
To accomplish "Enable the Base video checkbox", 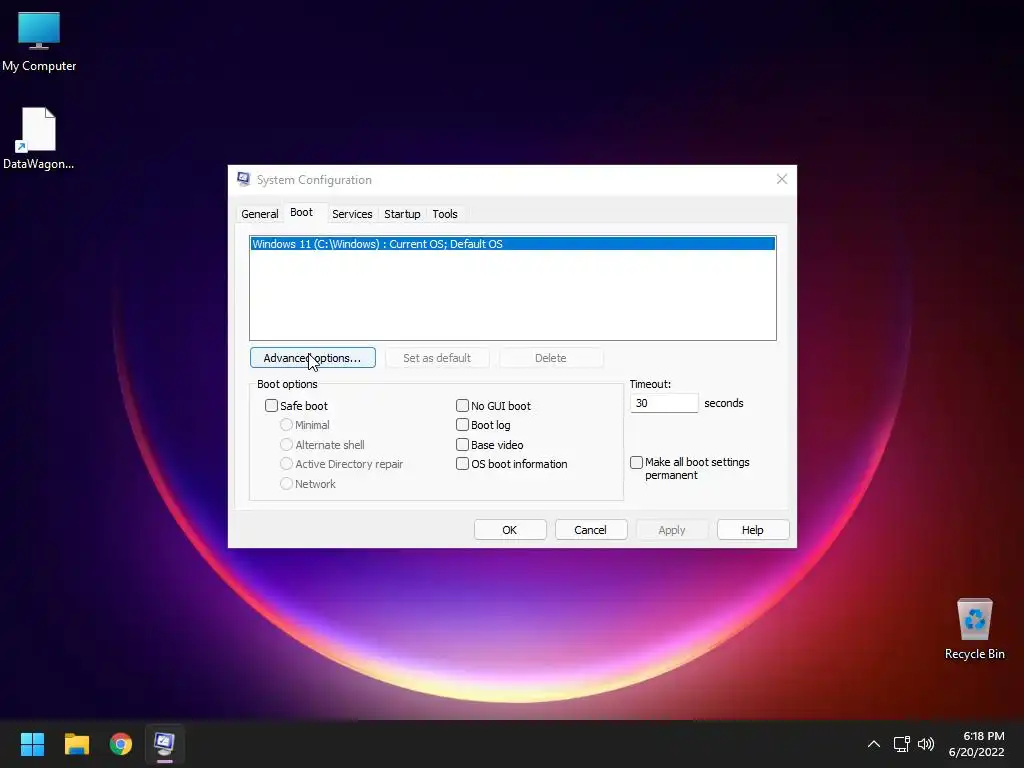I will tap(462, 445).
